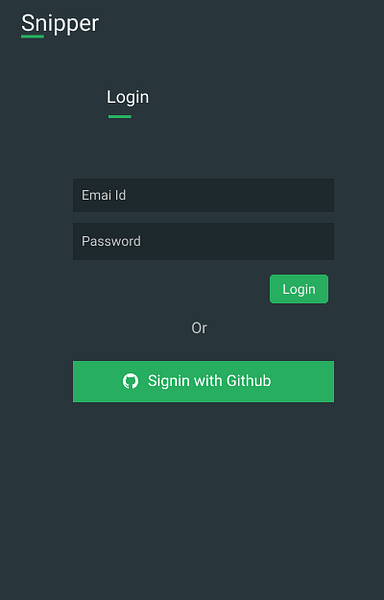Screen dimensions: 384x600
Task: Click the GitHub octocat icon
Action: tap(130, 381)
